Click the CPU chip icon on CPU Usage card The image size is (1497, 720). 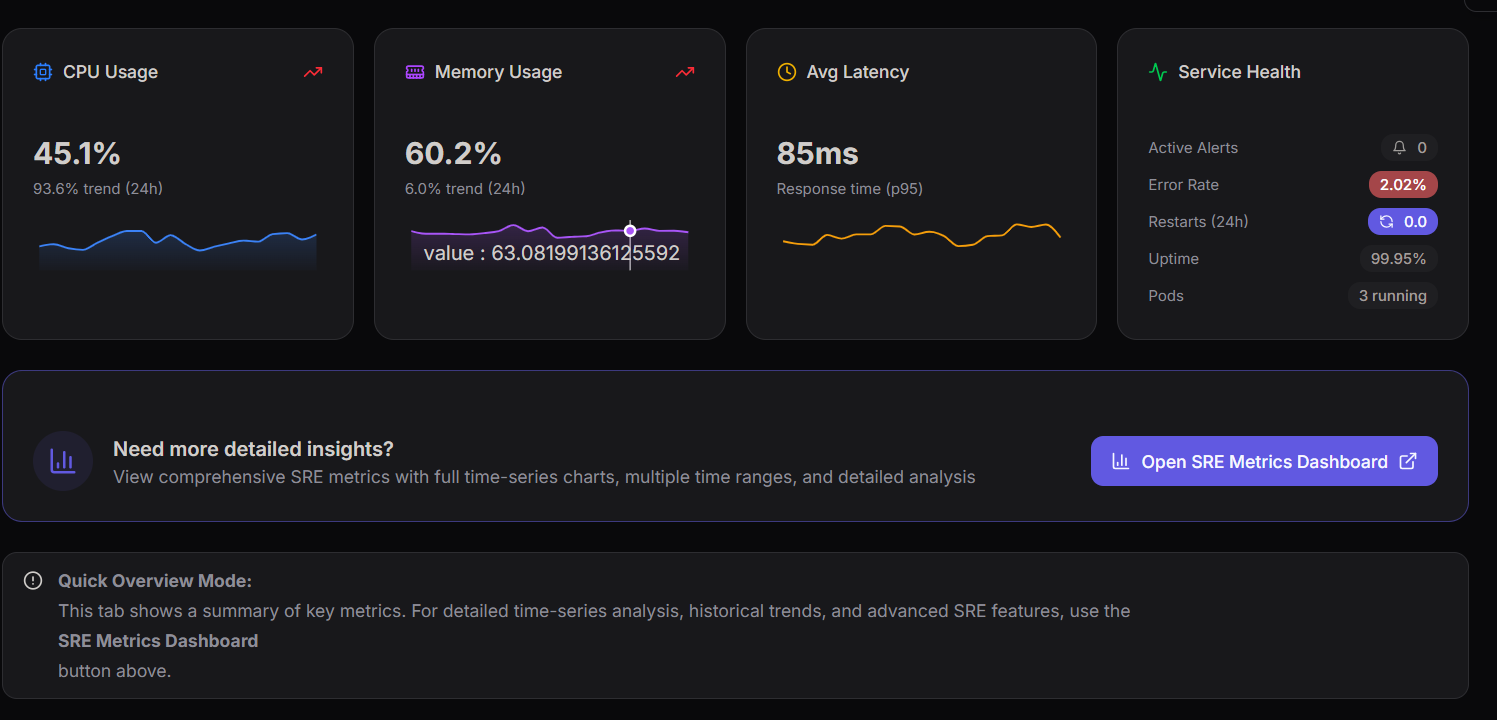[41, 71]
